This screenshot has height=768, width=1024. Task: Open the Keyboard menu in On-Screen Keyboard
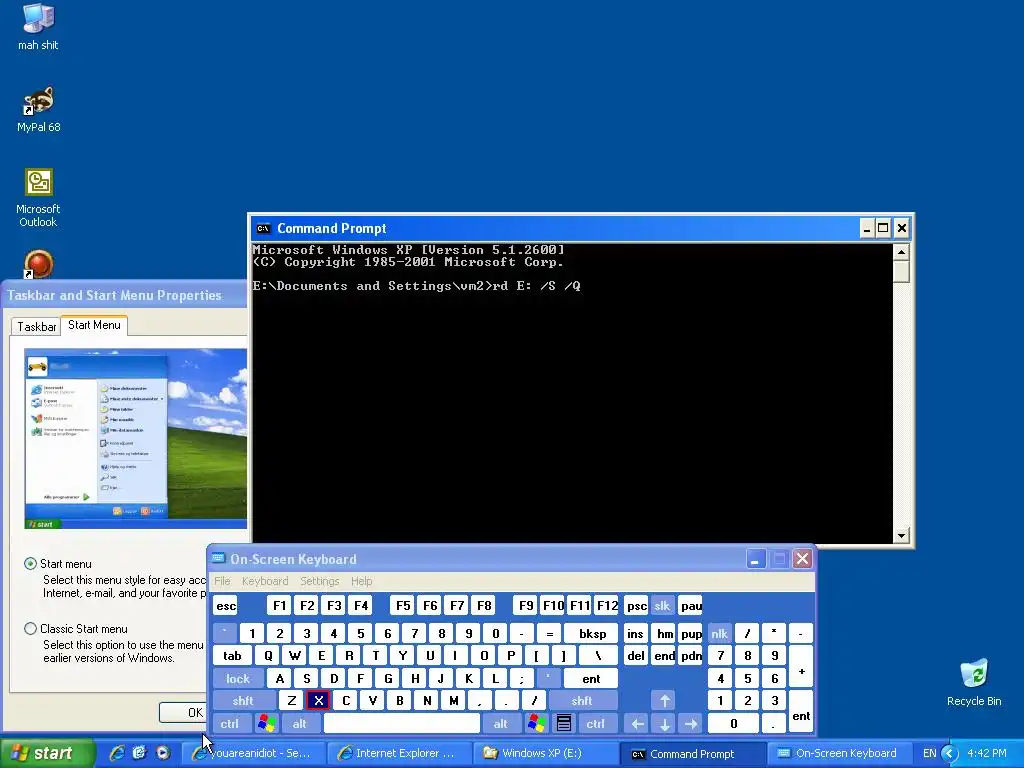tap(264, 581)
